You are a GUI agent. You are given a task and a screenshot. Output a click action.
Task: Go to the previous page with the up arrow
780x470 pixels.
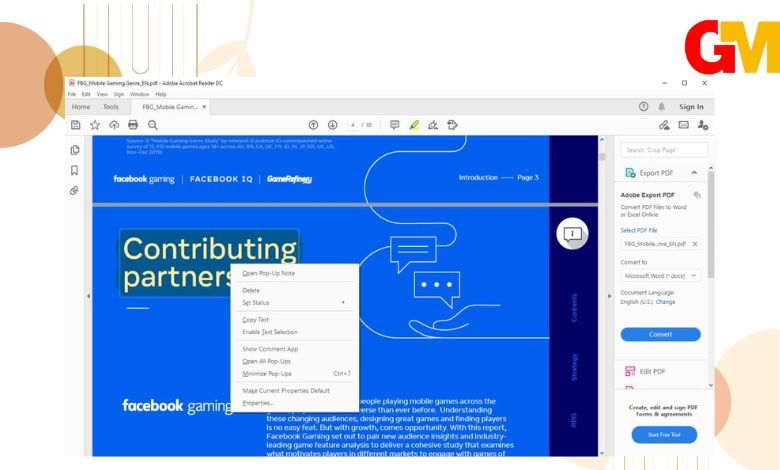click(x=313, y=125)
